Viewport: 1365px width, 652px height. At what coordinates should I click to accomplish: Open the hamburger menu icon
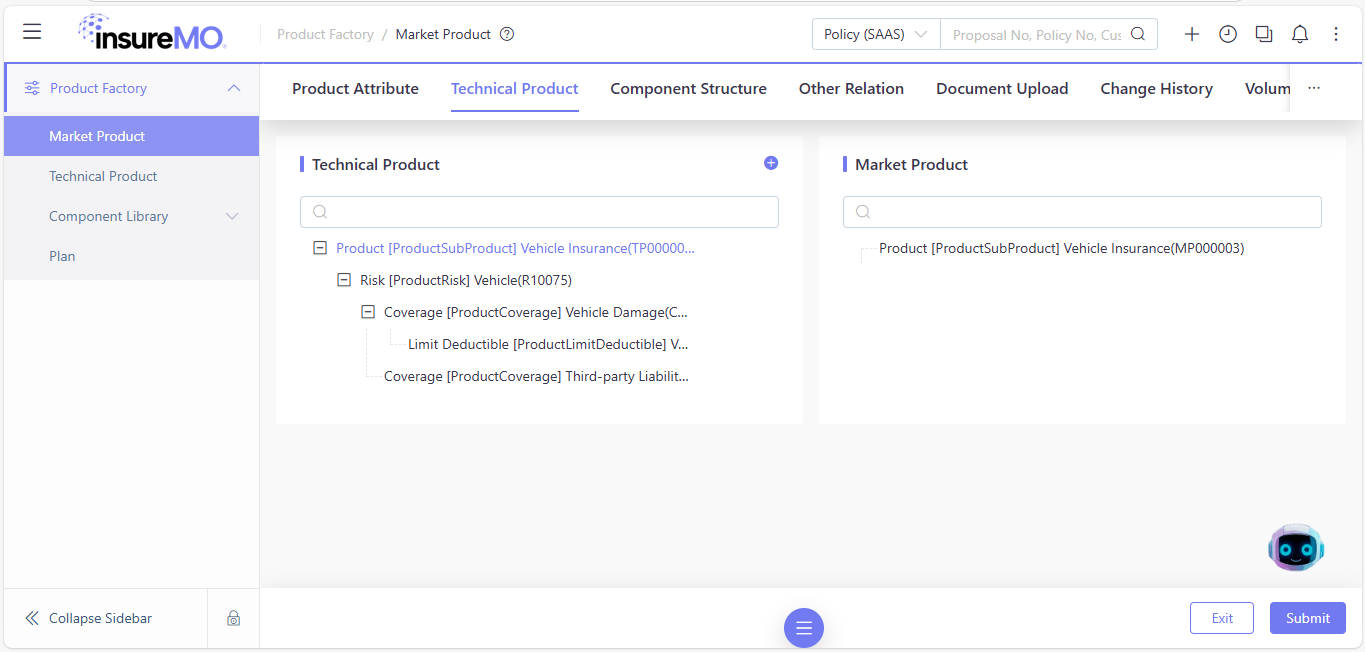pyautogui.click(x=32, y=33)
